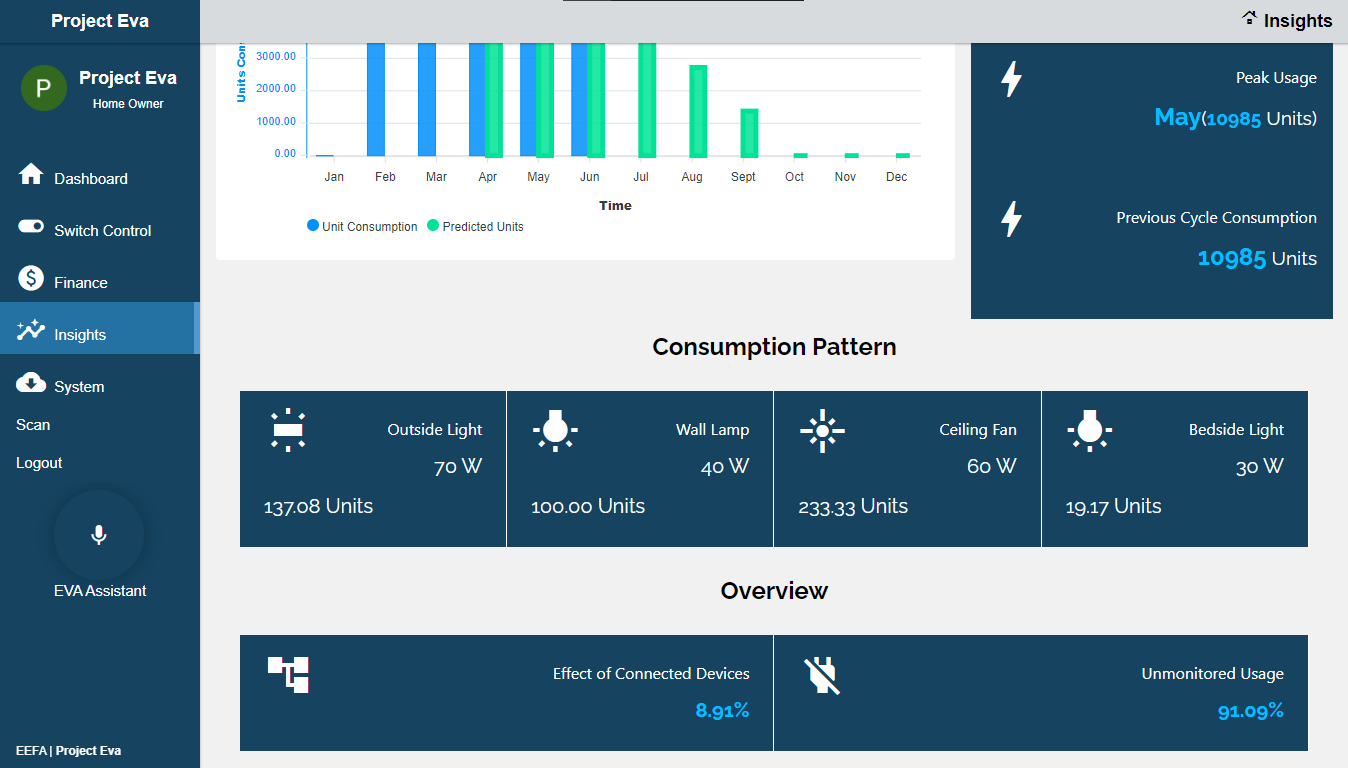
Task: Click the Insights sparkline icon
Action: click(x=31, y=330)
